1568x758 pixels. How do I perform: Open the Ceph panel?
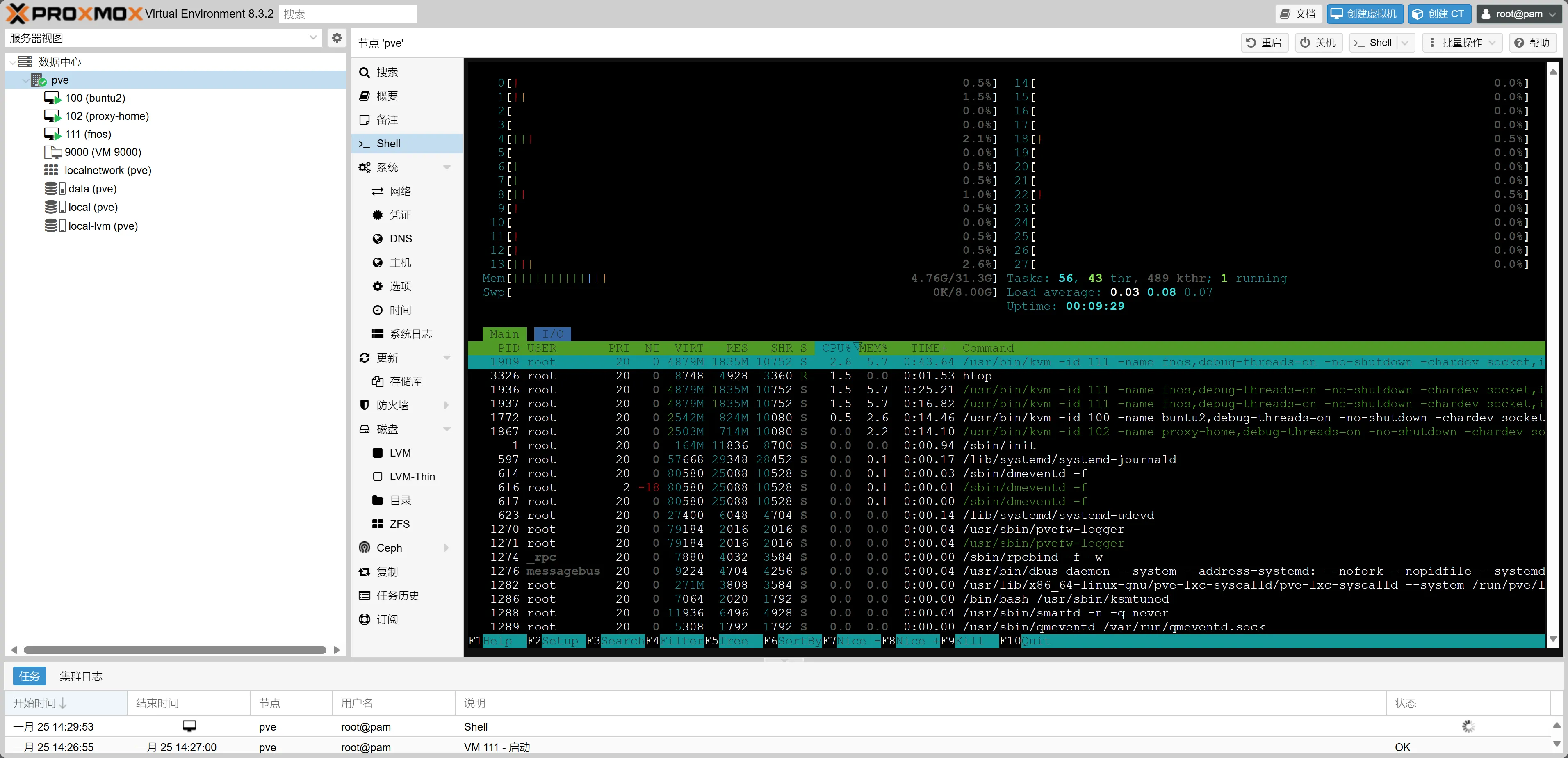pos(389,548)
